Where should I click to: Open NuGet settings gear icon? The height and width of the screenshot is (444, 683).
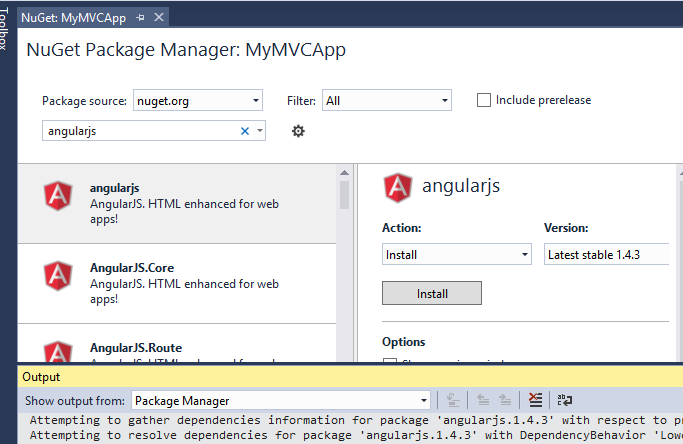297,131
